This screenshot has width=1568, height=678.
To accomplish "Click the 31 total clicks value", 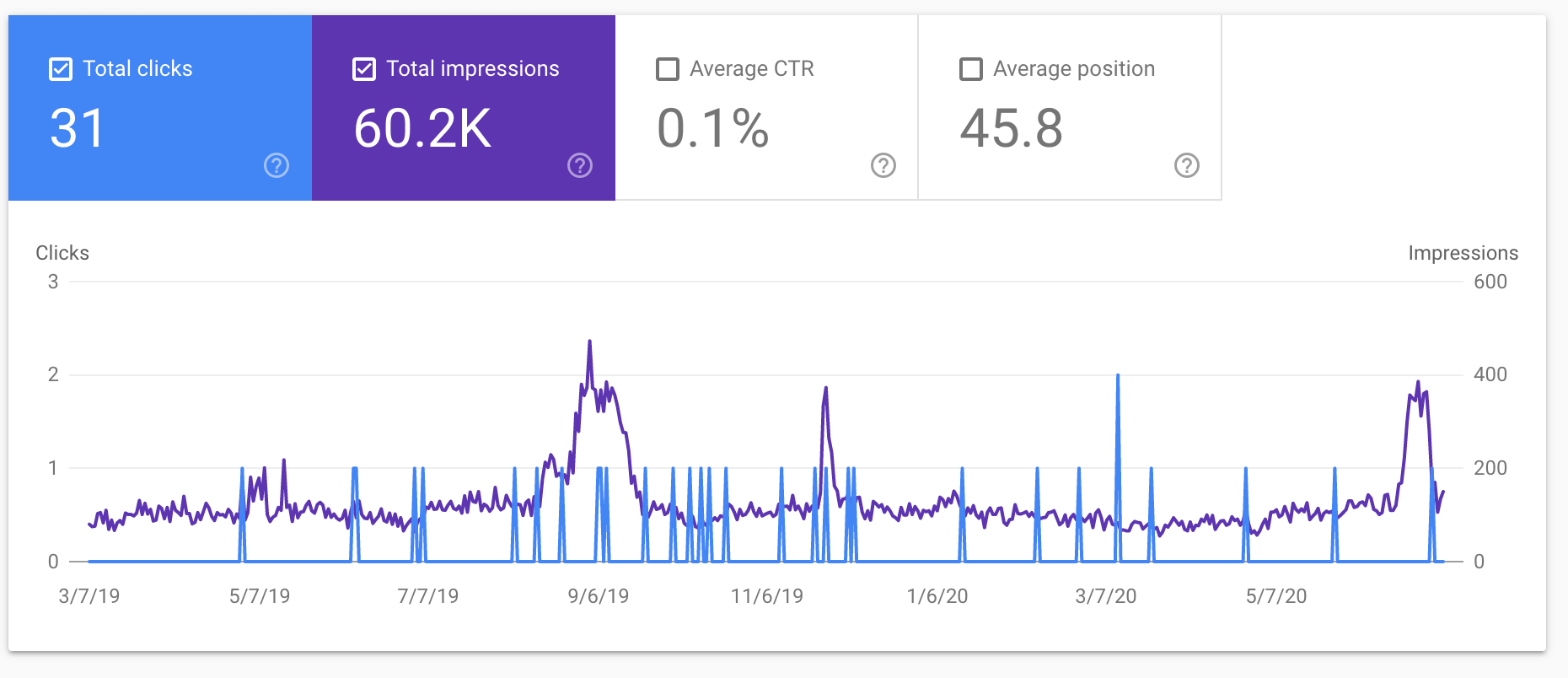I will (x=78, y=128).
